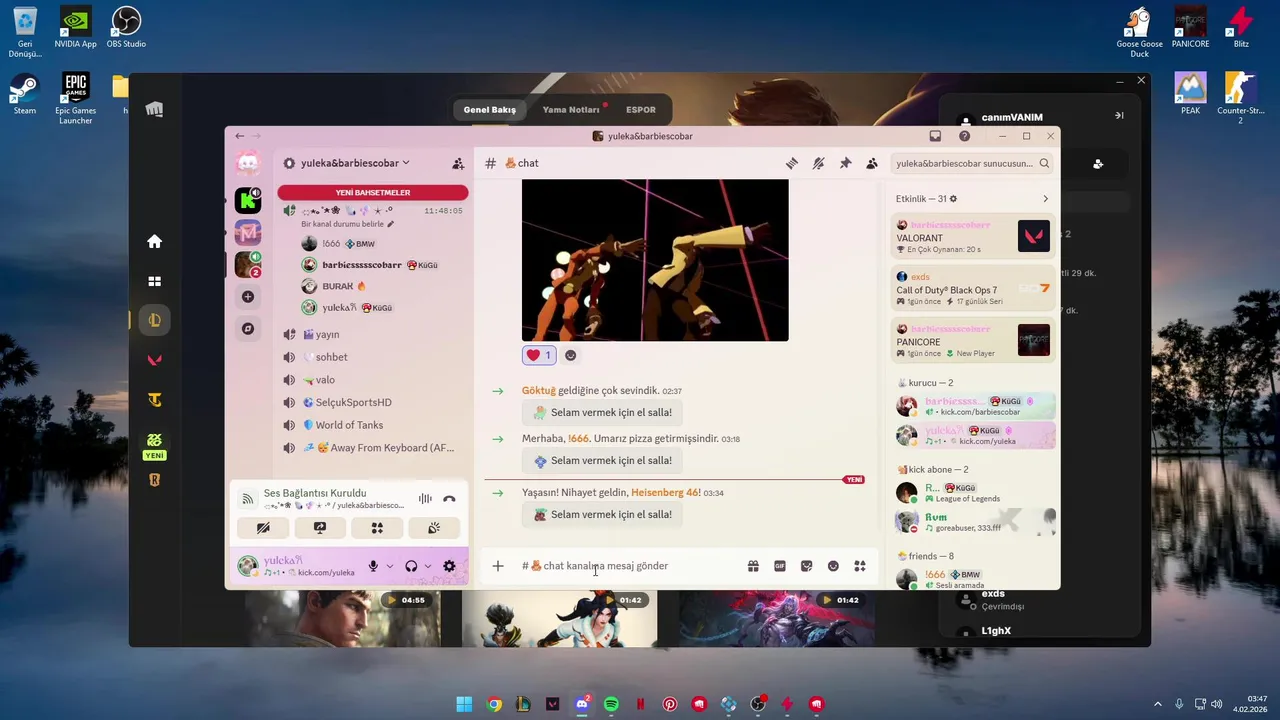The image size is (1280, 720).
Task: Open the animated image in chat
Action: pyautogui.click(x=655, y=260)
